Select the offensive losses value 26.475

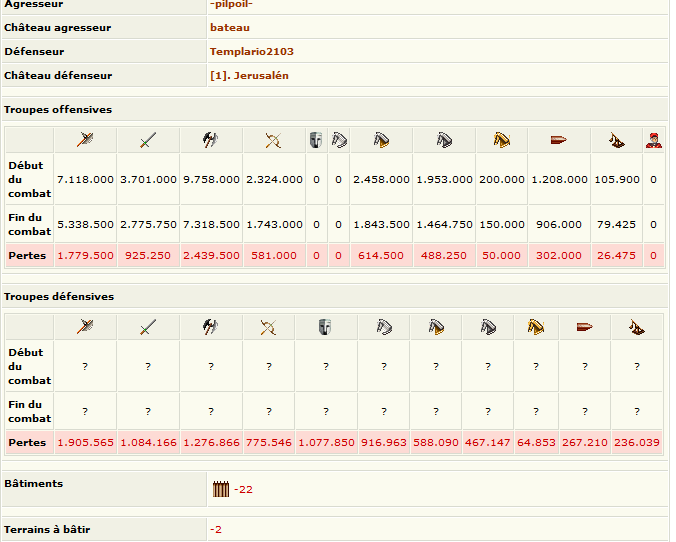tap(616, 255)
